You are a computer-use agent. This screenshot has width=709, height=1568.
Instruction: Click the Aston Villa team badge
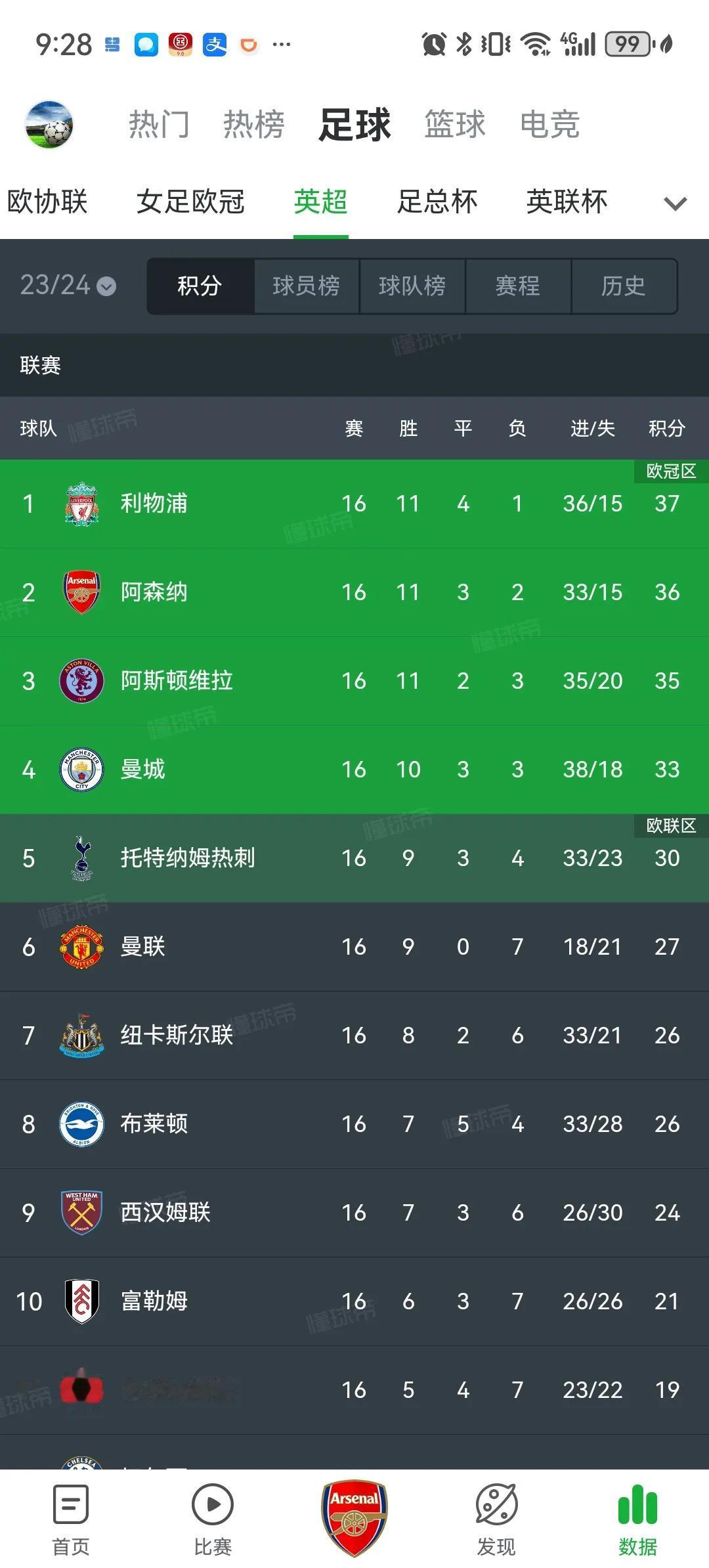click(x=80, y=681)
